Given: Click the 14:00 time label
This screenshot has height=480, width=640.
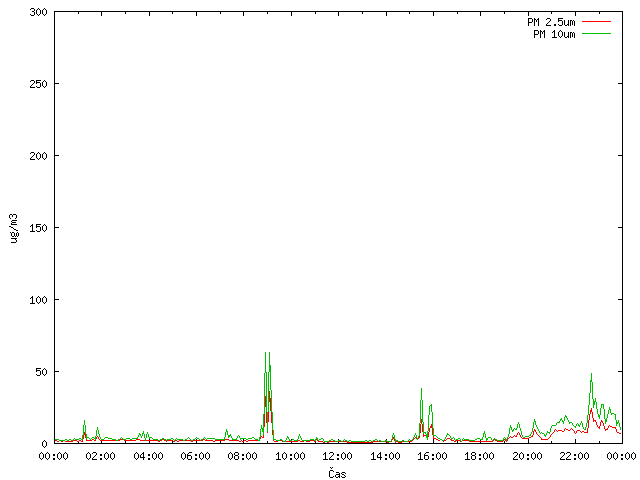Looking at the screenshot, I should pyautogui.click(x=385, y=456).
